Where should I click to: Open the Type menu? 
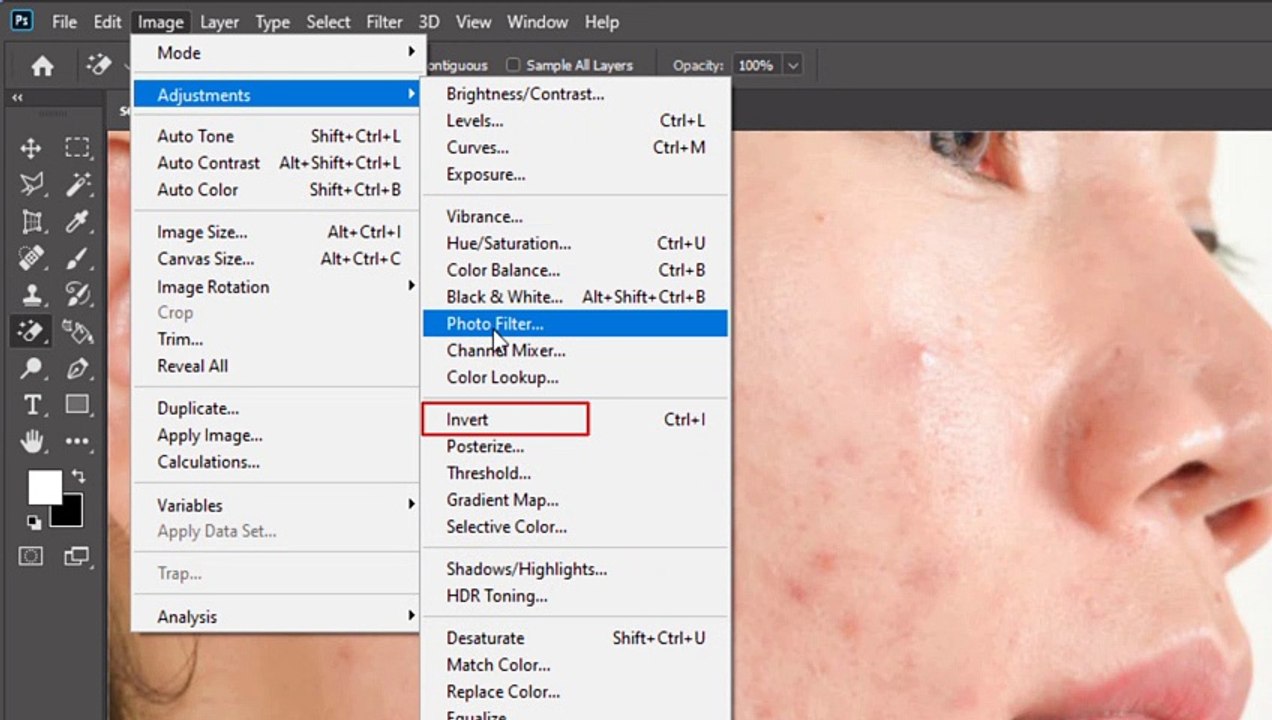click(x=272, y=22)
